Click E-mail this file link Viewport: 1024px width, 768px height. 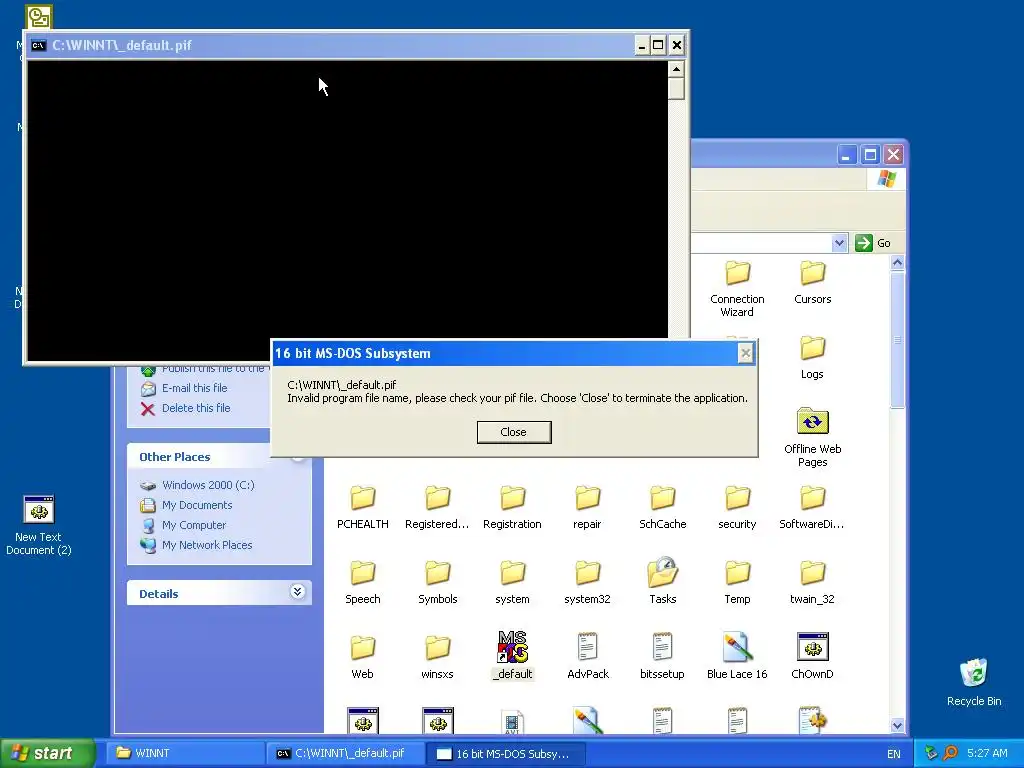[195, 388]
